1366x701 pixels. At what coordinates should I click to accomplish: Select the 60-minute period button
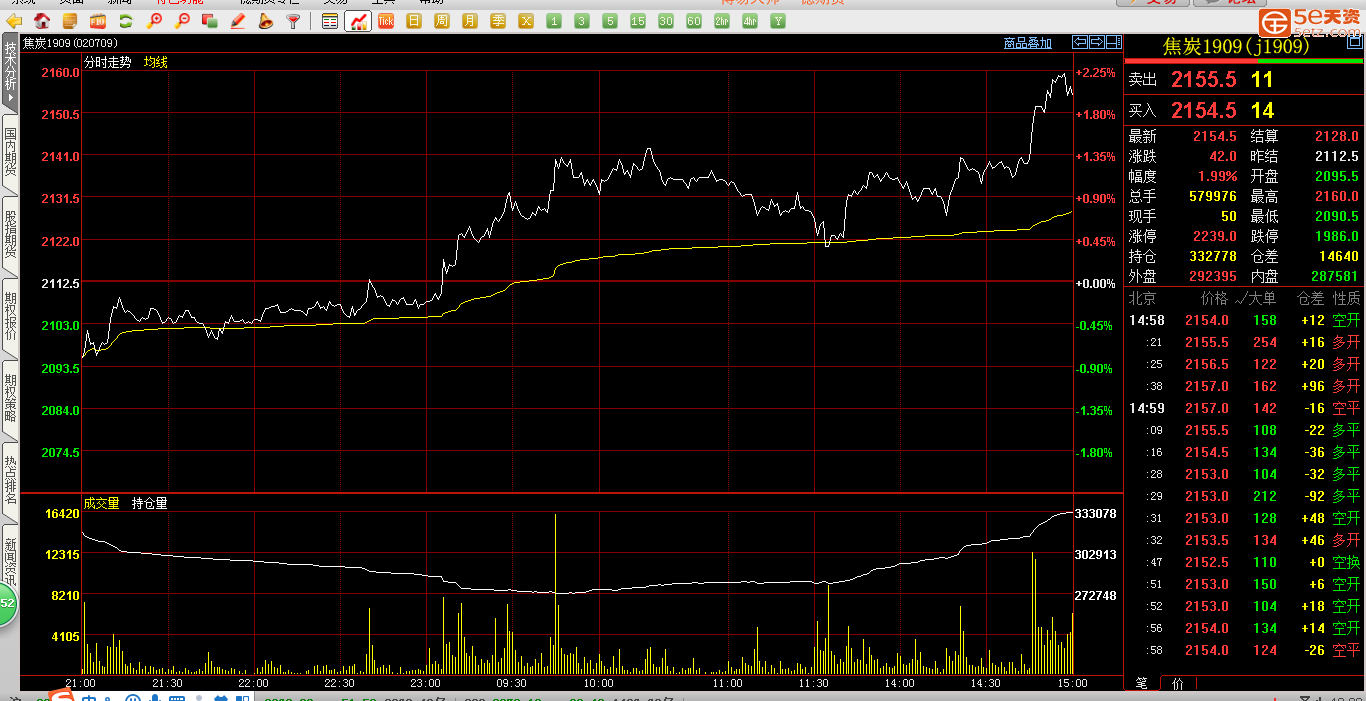[694, 21]
